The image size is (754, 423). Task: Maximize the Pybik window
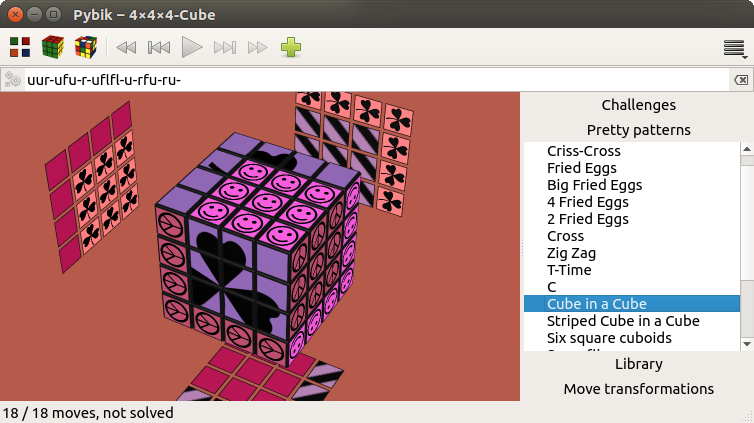coord(53,14)
